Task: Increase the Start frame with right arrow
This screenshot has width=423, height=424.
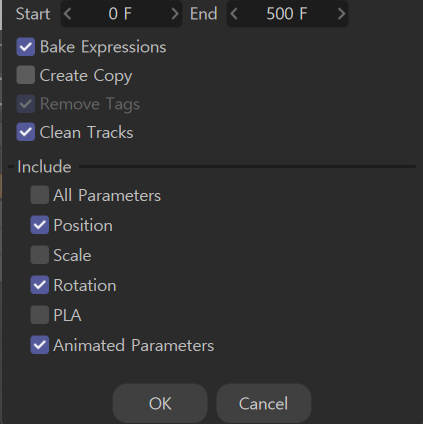Action: point(175,14)
